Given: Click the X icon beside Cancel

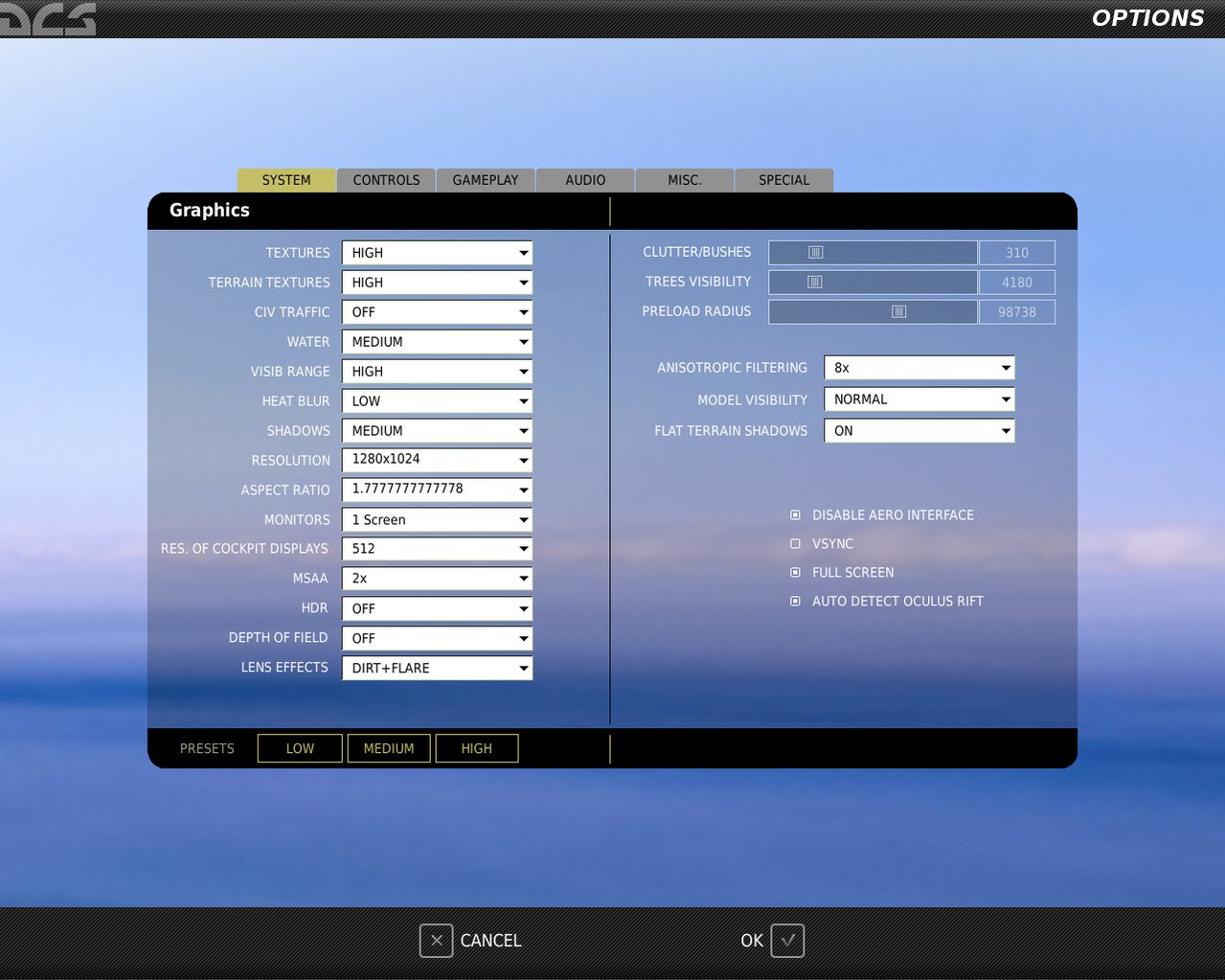Looking at the screenshot, I should click(x=436, y=941).
